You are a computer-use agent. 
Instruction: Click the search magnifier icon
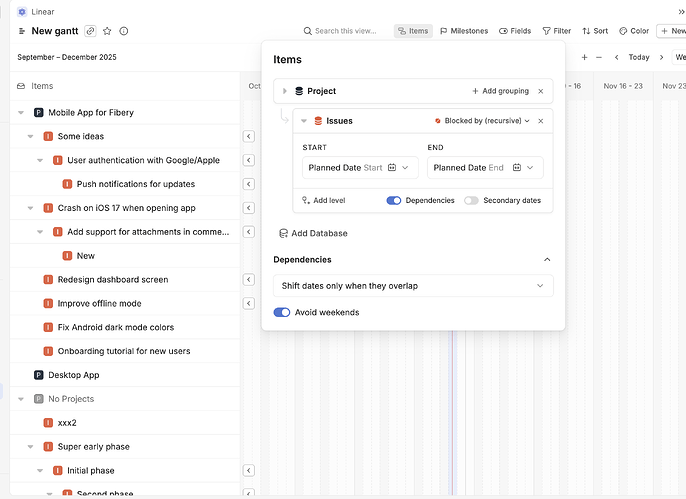click(x=308, y=31)
